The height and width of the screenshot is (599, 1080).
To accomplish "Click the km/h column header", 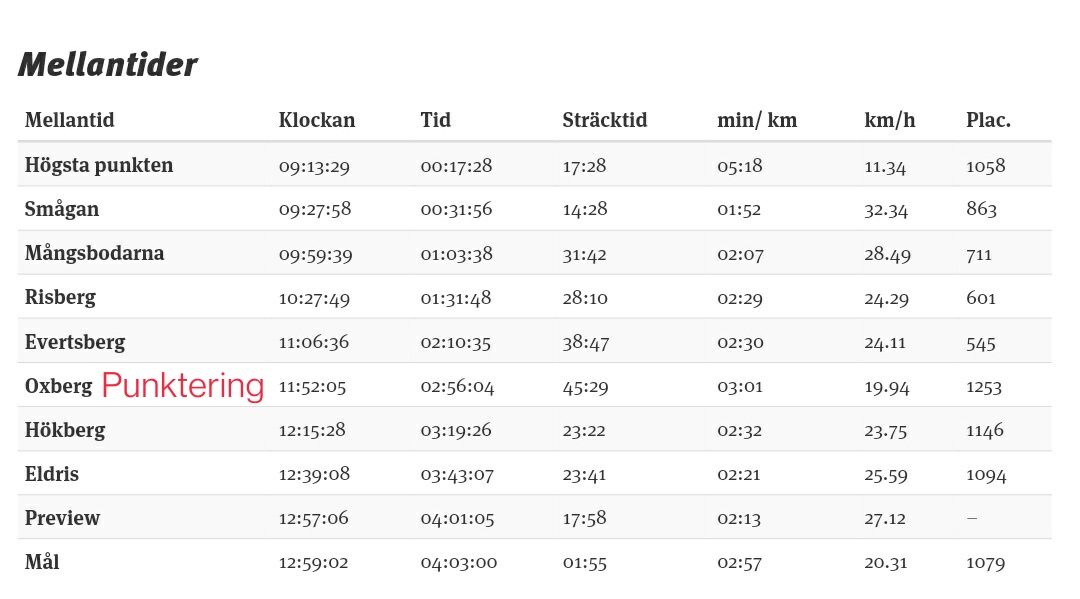I will 890,120.
